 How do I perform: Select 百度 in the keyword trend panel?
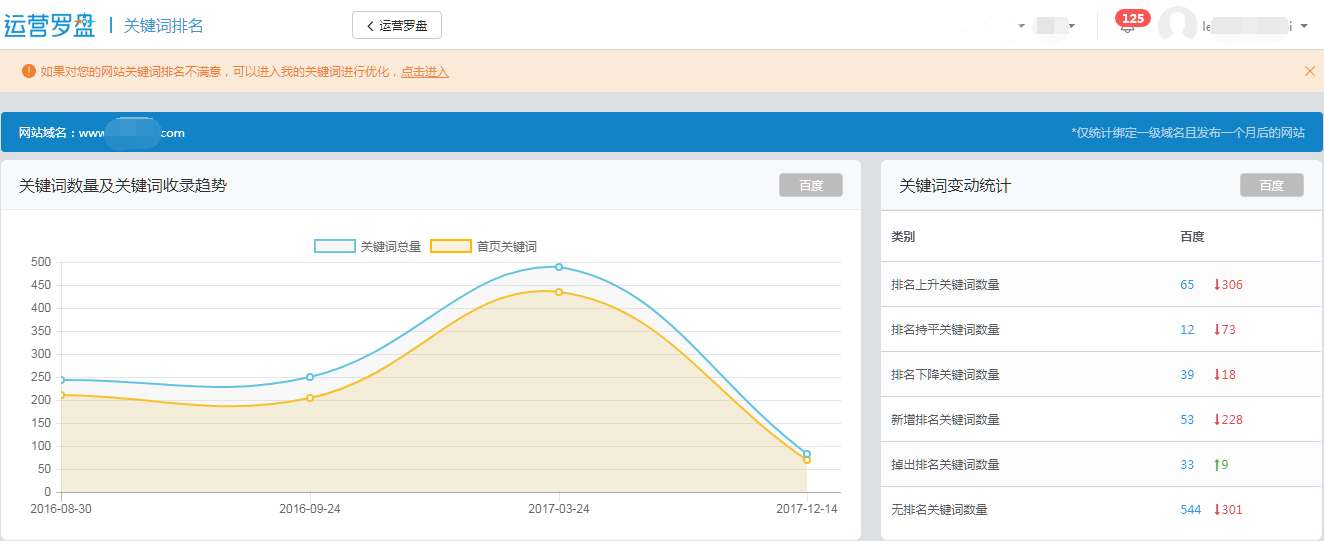(810, 185)
